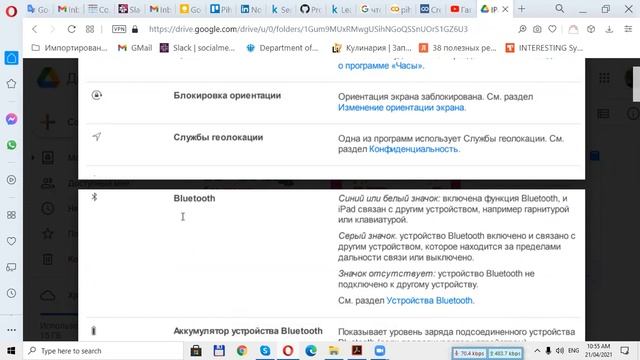
Task: Open the 38 полезных ре... bookmark
Action: [458, 48]
